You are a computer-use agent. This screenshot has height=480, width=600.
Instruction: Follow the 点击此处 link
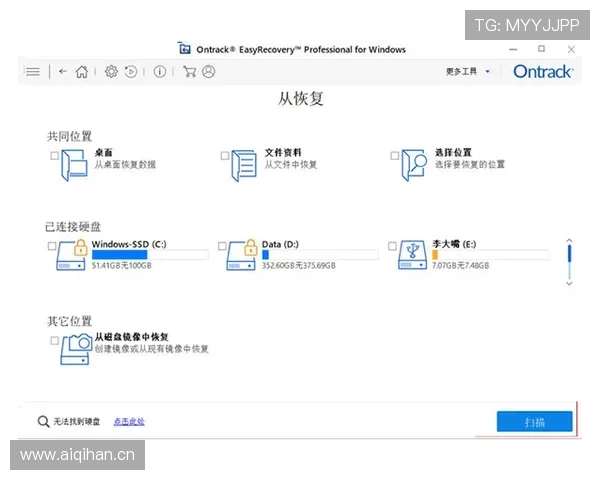129,421
